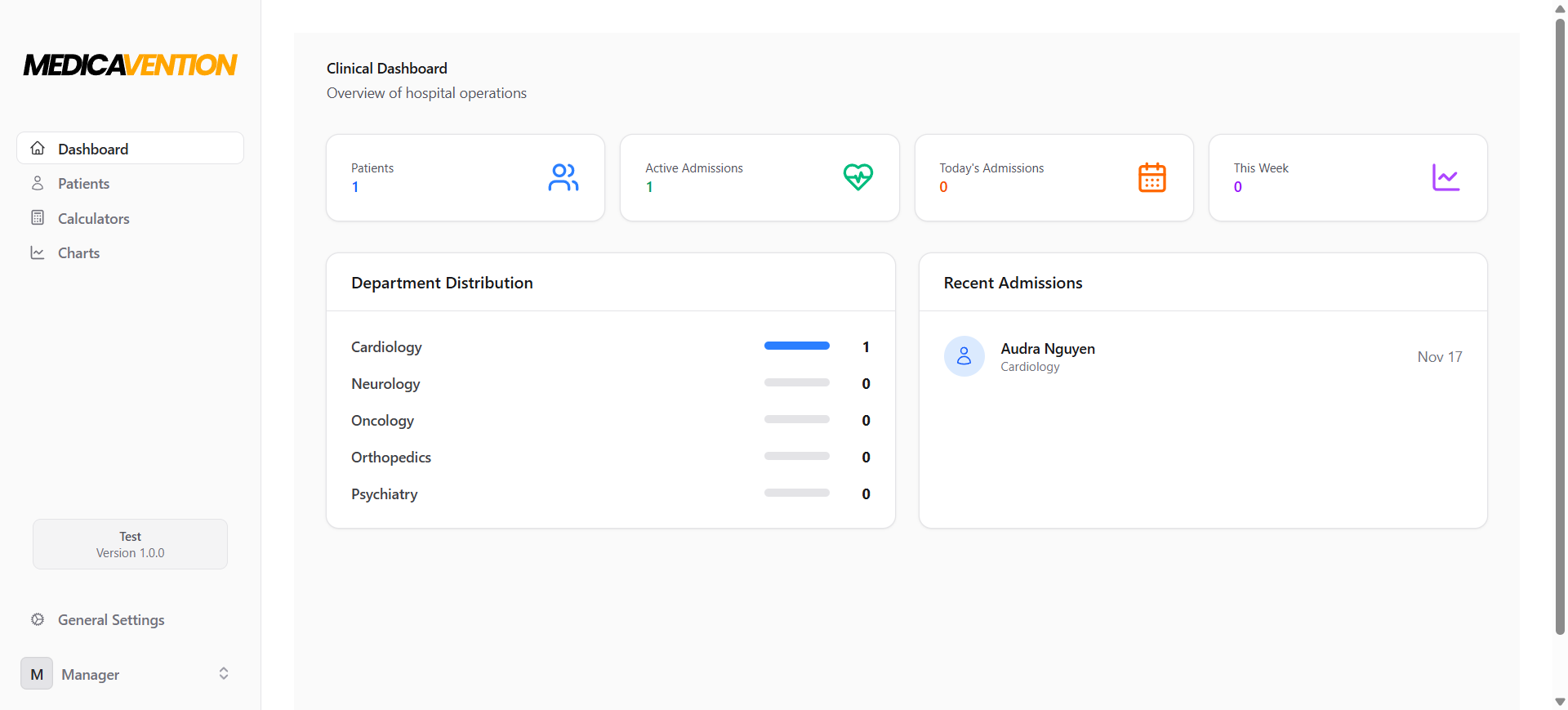Navigate to the Charts section
Viewport: 1568px width, 710px height.
pyautogui.click(x=130, y=252)
